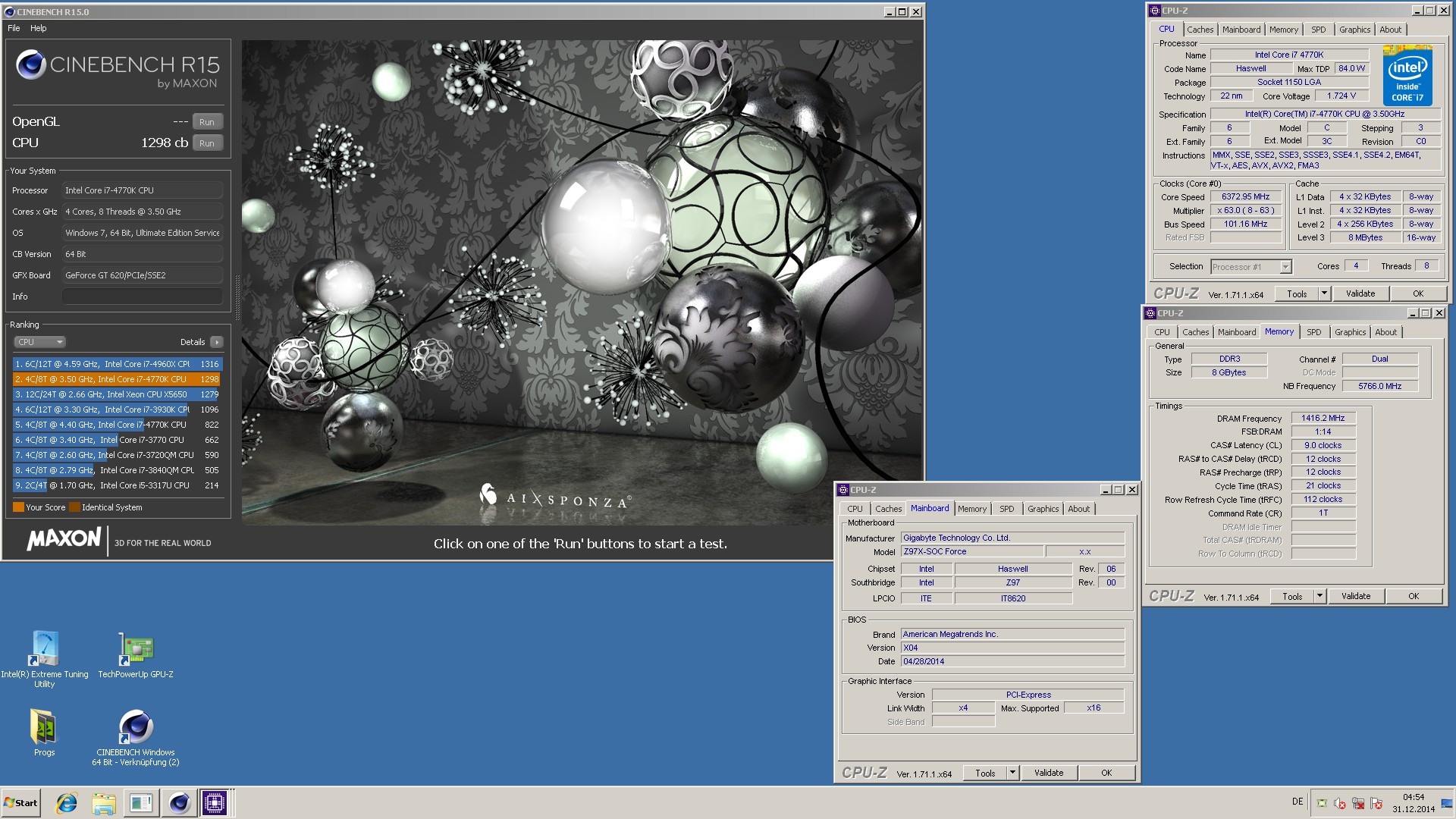Click the Start button
The height and width of the screenshot is (819, 1456).
tap(21, 803)
